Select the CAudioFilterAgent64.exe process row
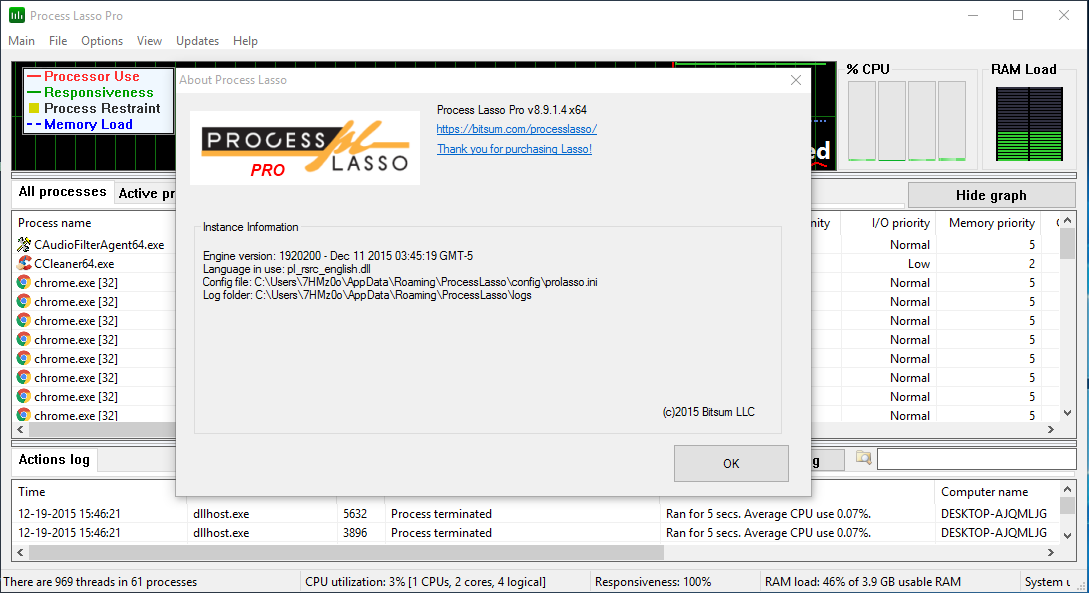The width and height of the screenshot is (1089, 593). [91, 244]
